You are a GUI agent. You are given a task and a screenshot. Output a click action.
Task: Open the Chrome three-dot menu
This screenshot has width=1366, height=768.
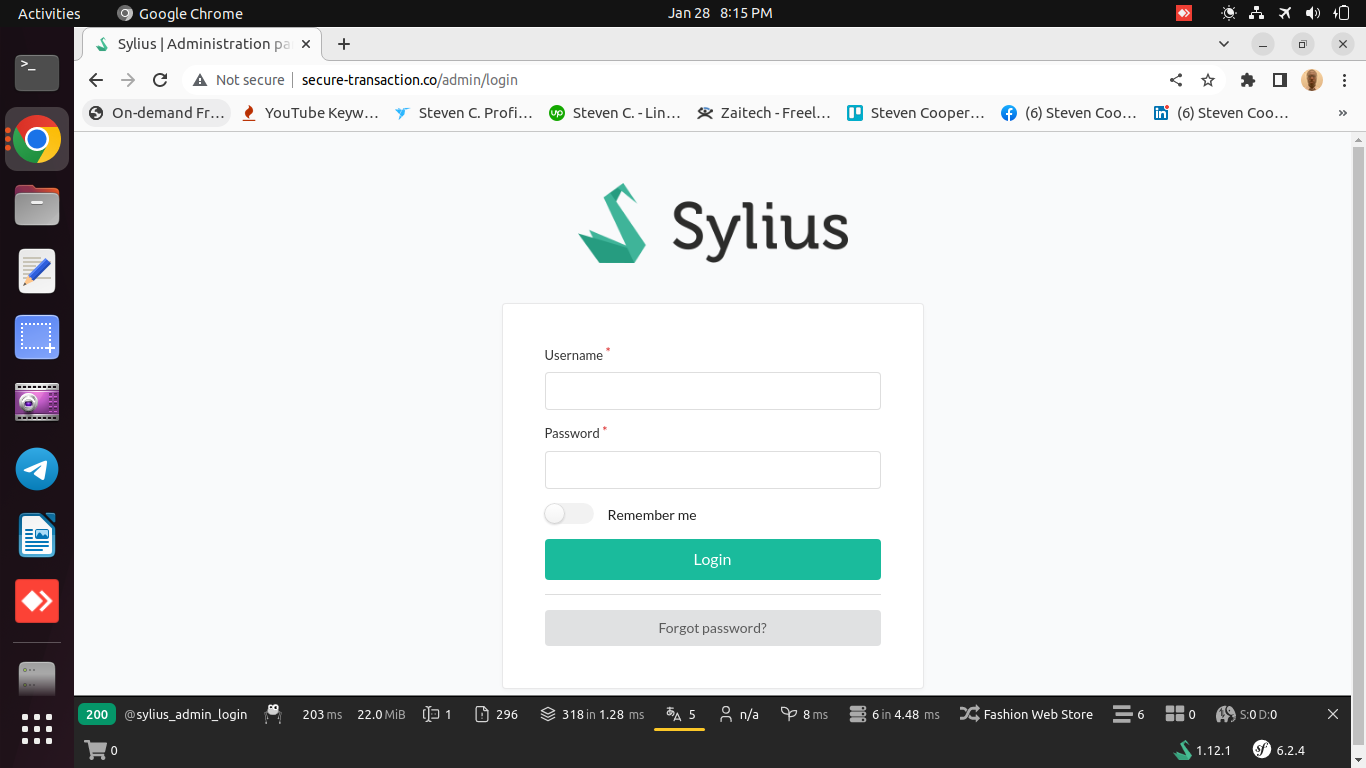pyautogui.click(x=1343, y=80)
